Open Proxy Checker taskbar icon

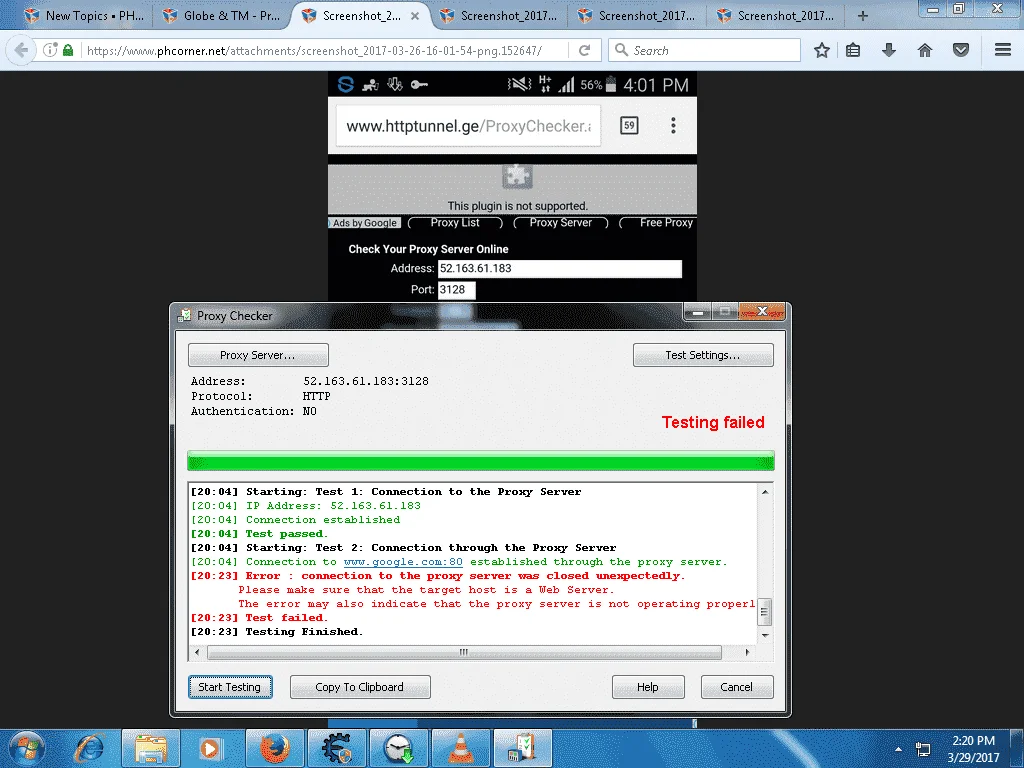click(x=523, y=749)
